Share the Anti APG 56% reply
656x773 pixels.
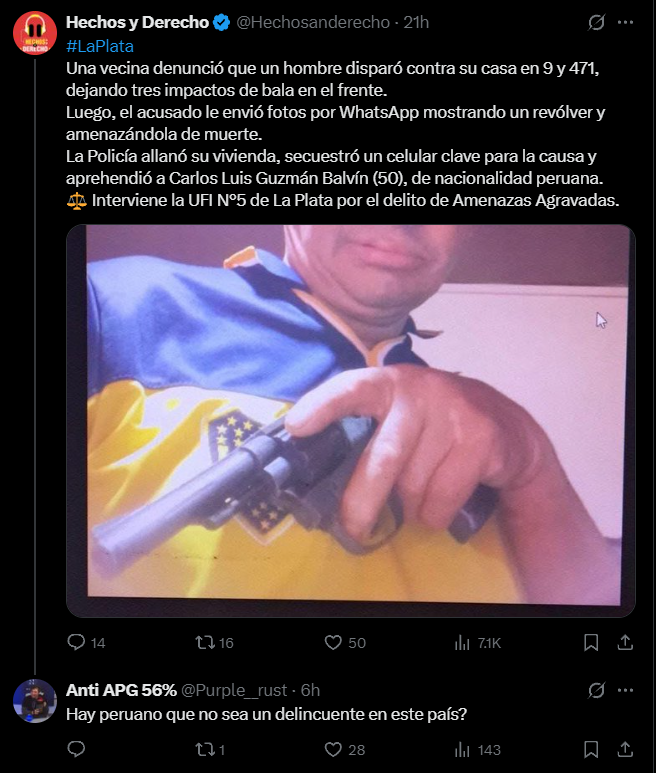625,749
